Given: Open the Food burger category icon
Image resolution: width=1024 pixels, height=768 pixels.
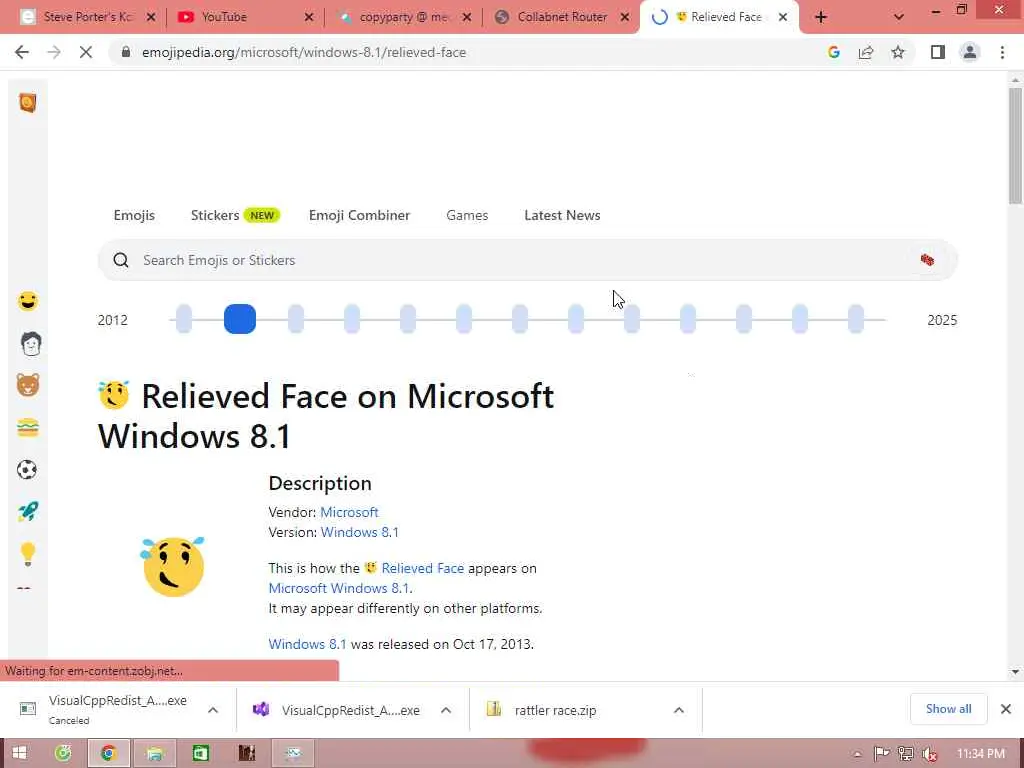Looking at the screenshot, I should point(27,428).
